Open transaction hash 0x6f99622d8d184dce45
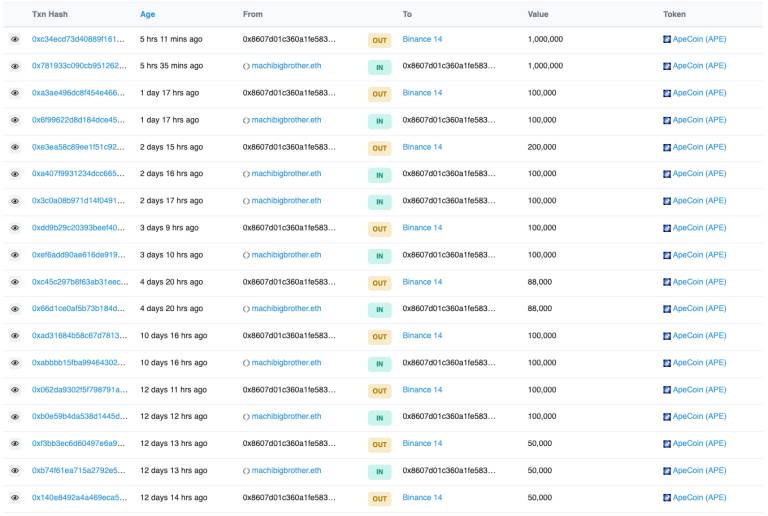Image resolution: width=768 pixels, height=516 pixels. [x=78, y=120]
